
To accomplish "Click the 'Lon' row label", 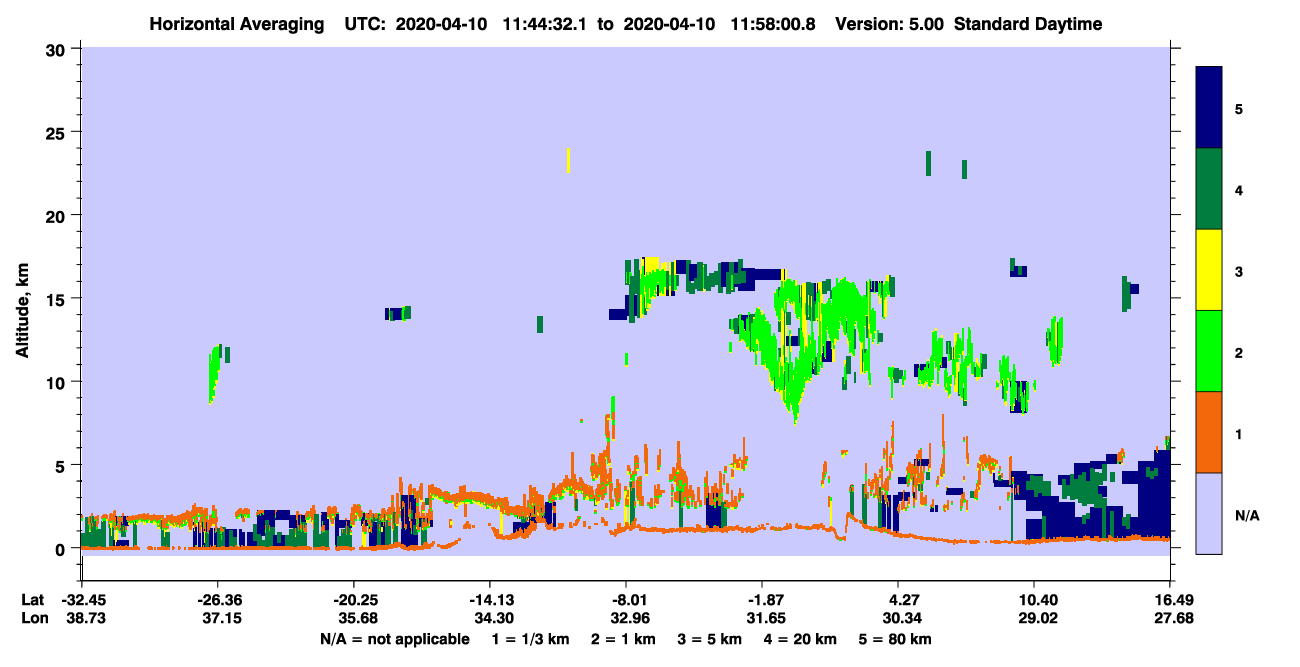I will [x=33, y=619].
